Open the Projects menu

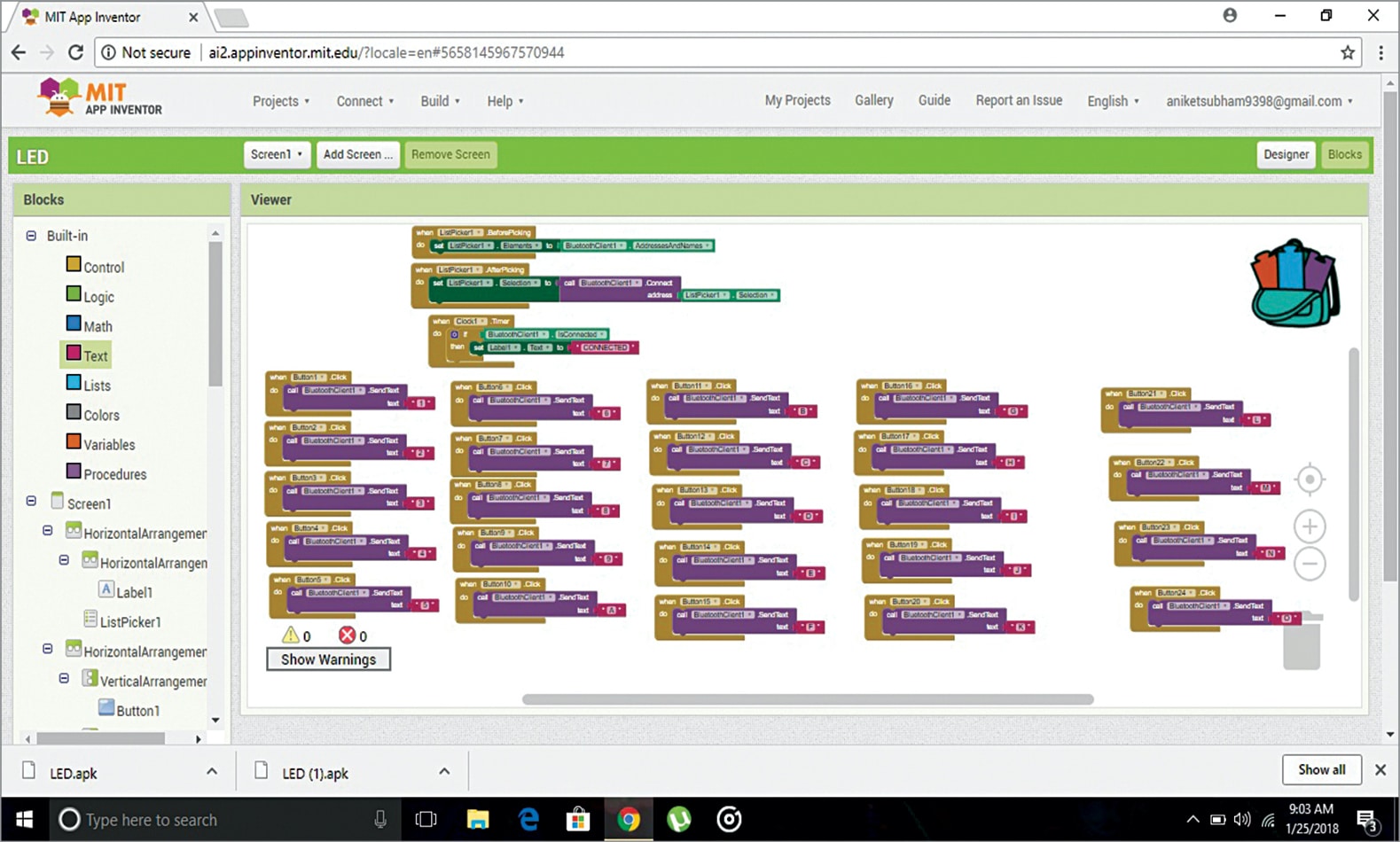[x=280, y=101]
